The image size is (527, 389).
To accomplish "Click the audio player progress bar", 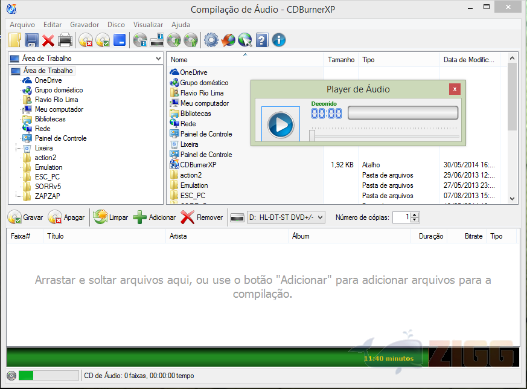I will tap(403, 113).
